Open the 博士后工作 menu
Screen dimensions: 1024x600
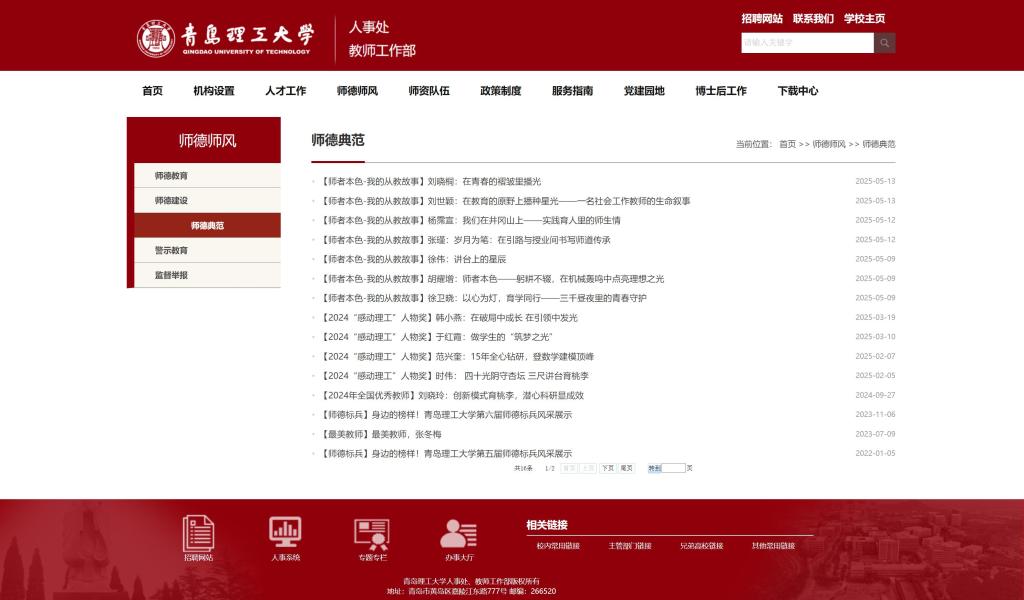721,91
